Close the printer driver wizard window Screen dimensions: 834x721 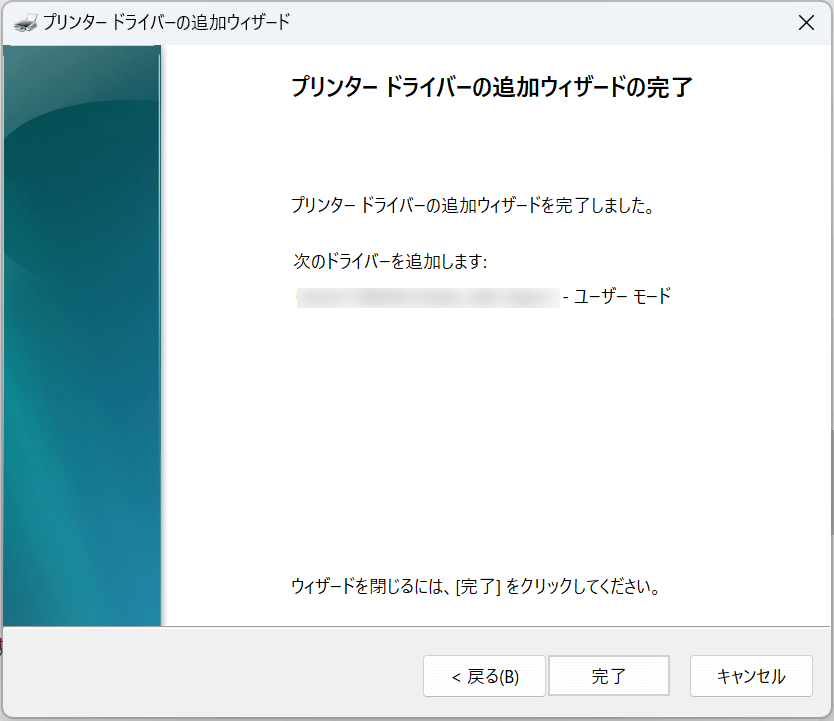[806, 23]
